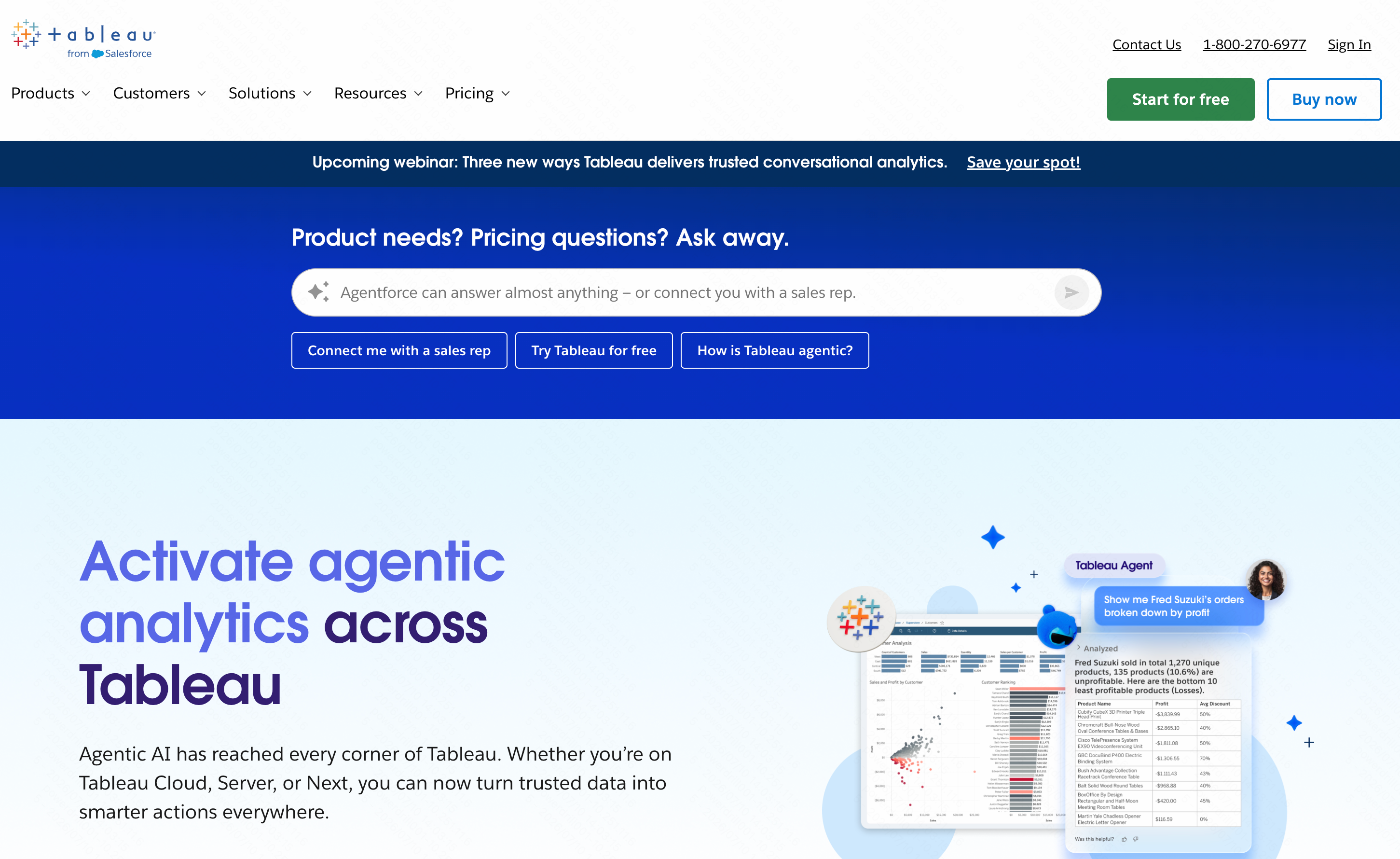
Task: Open the Pricing dropdown menu
Action: [x=477, y=93]
